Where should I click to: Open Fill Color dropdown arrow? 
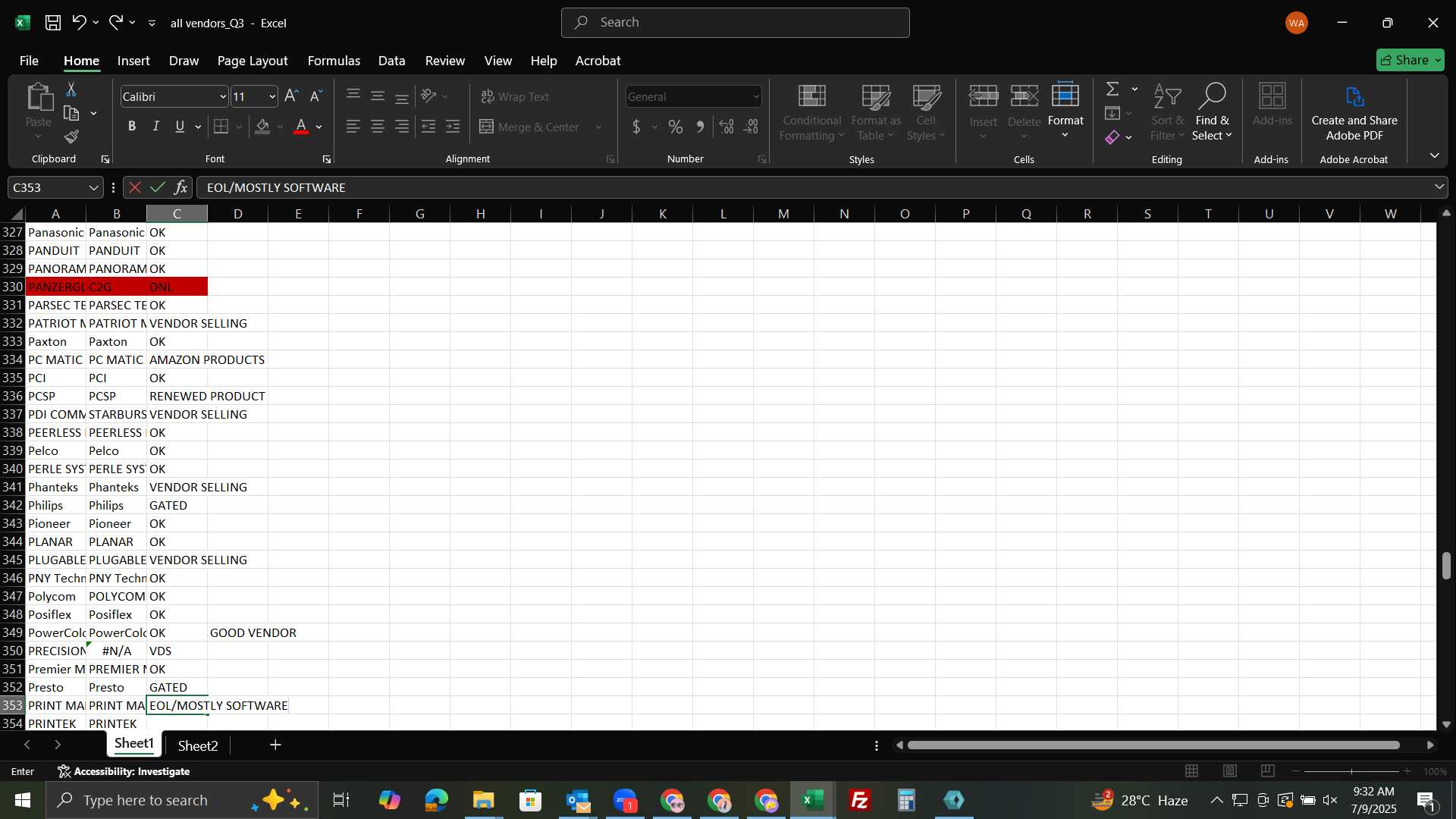click(281, 127)
